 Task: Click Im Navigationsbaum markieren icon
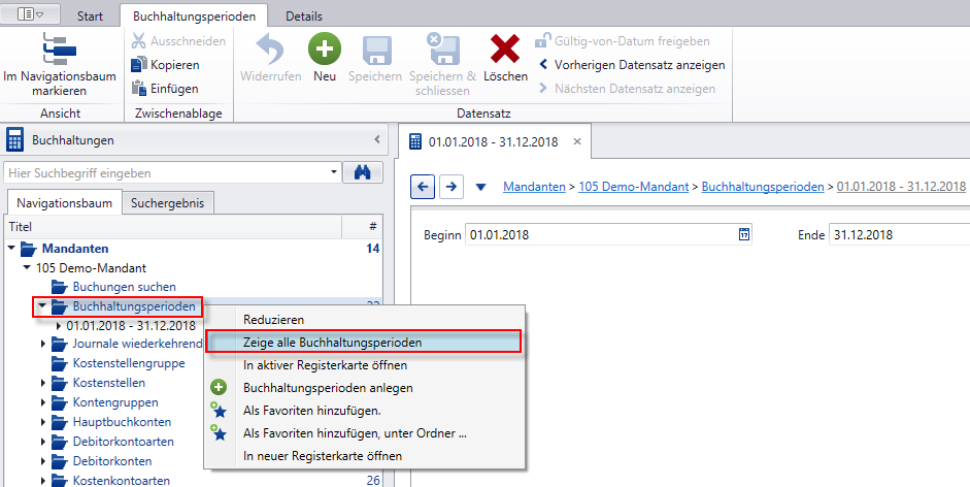point(59,48)
